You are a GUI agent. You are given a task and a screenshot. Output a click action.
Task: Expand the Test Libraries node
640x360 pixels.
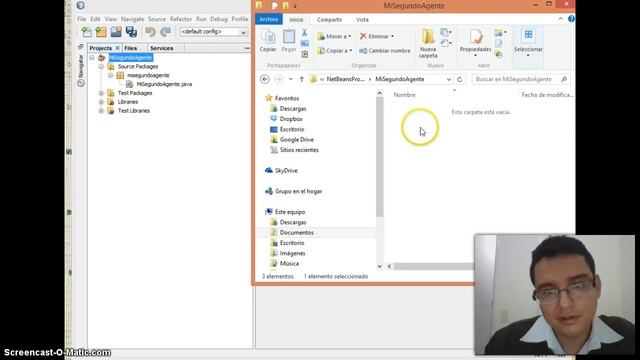pyautogui.click(x=101, y=111)
